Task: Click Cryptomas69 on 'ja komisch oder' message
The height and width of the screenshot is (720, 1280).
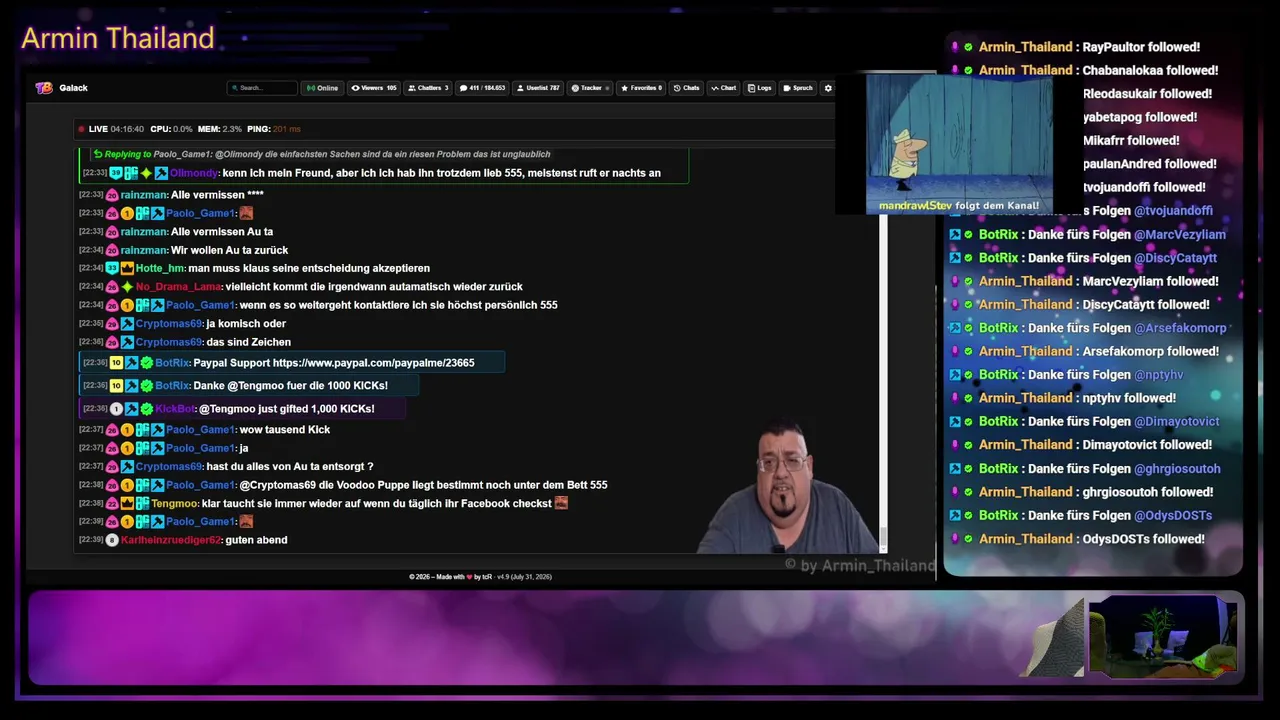Action: 169,324
